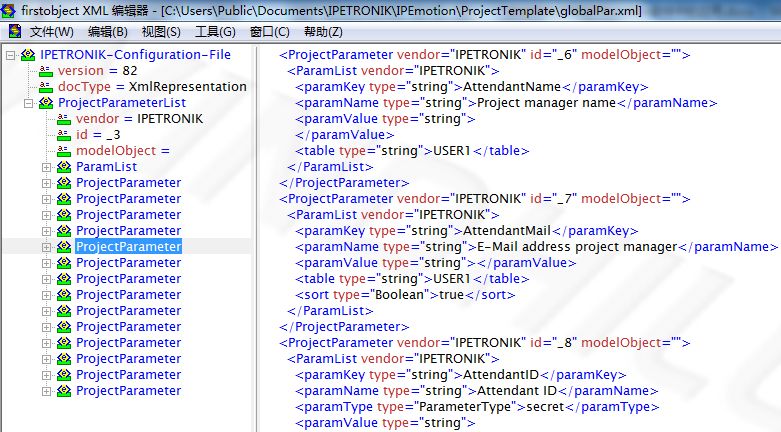Select the id = _3 attribute row
This screenshot has height=432, width=781.
pyautogui.click(x=98, y=135)
